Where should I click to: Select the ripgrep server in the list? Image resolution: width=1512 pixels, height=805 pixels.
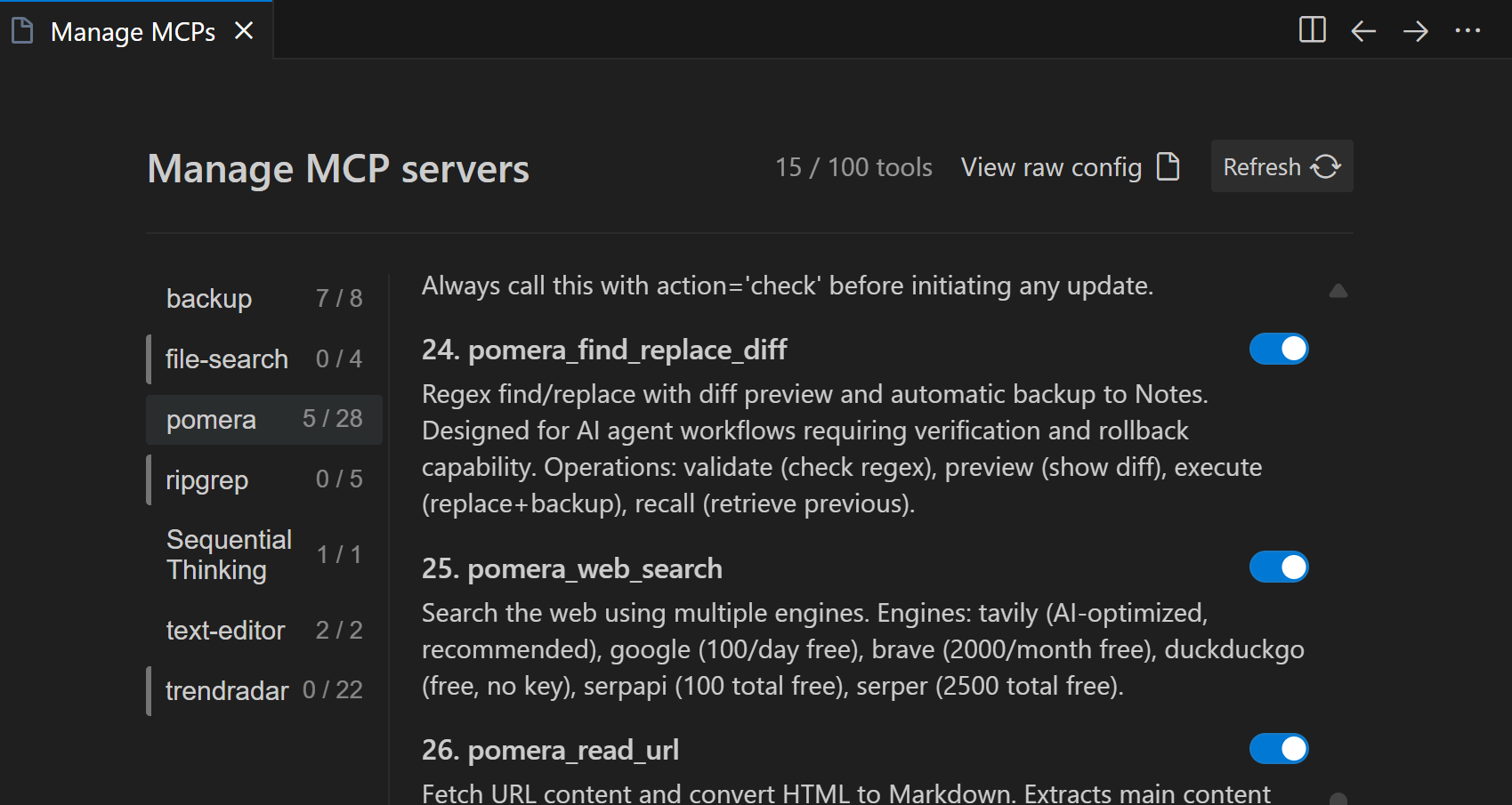click(x=206, y=479)
